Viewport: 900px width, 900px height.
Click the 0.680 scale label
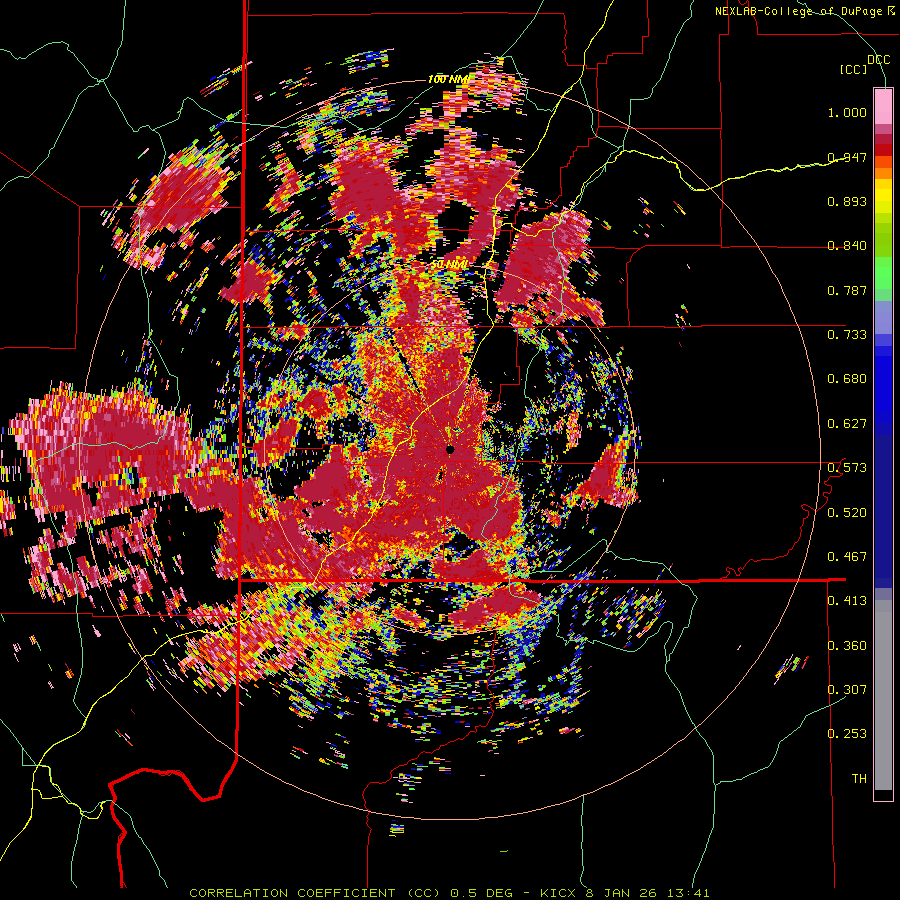(847, 378)
